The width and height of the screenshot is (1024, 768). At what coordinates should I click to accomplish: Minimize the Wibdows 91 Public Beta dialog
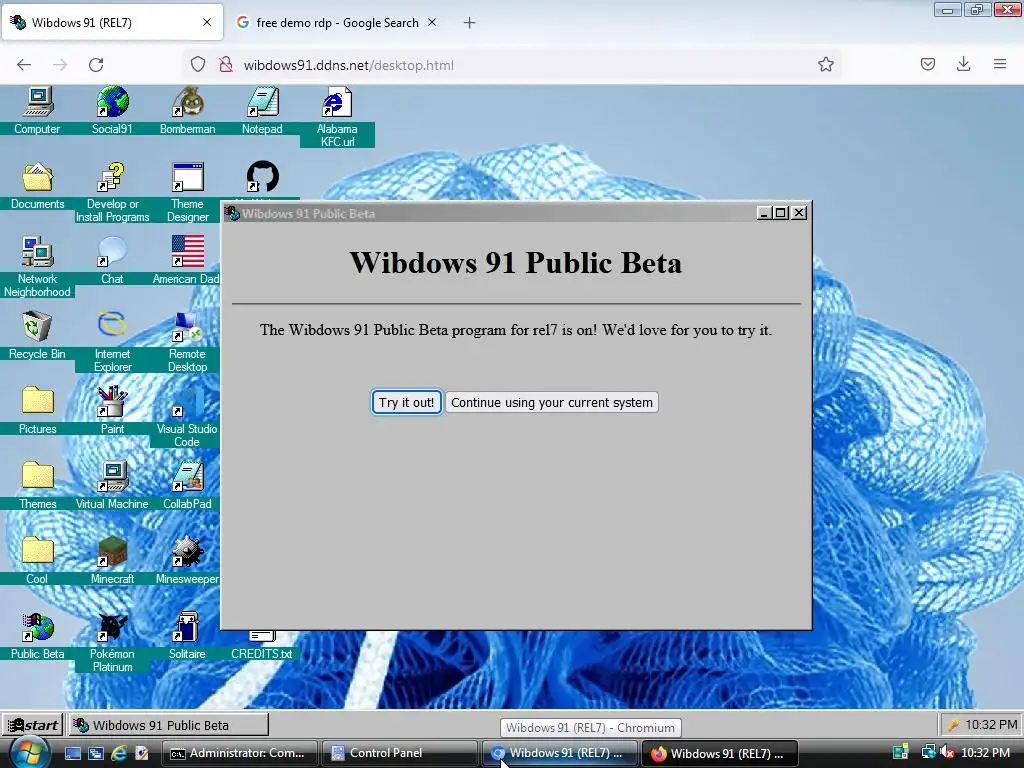coord(763,213)
